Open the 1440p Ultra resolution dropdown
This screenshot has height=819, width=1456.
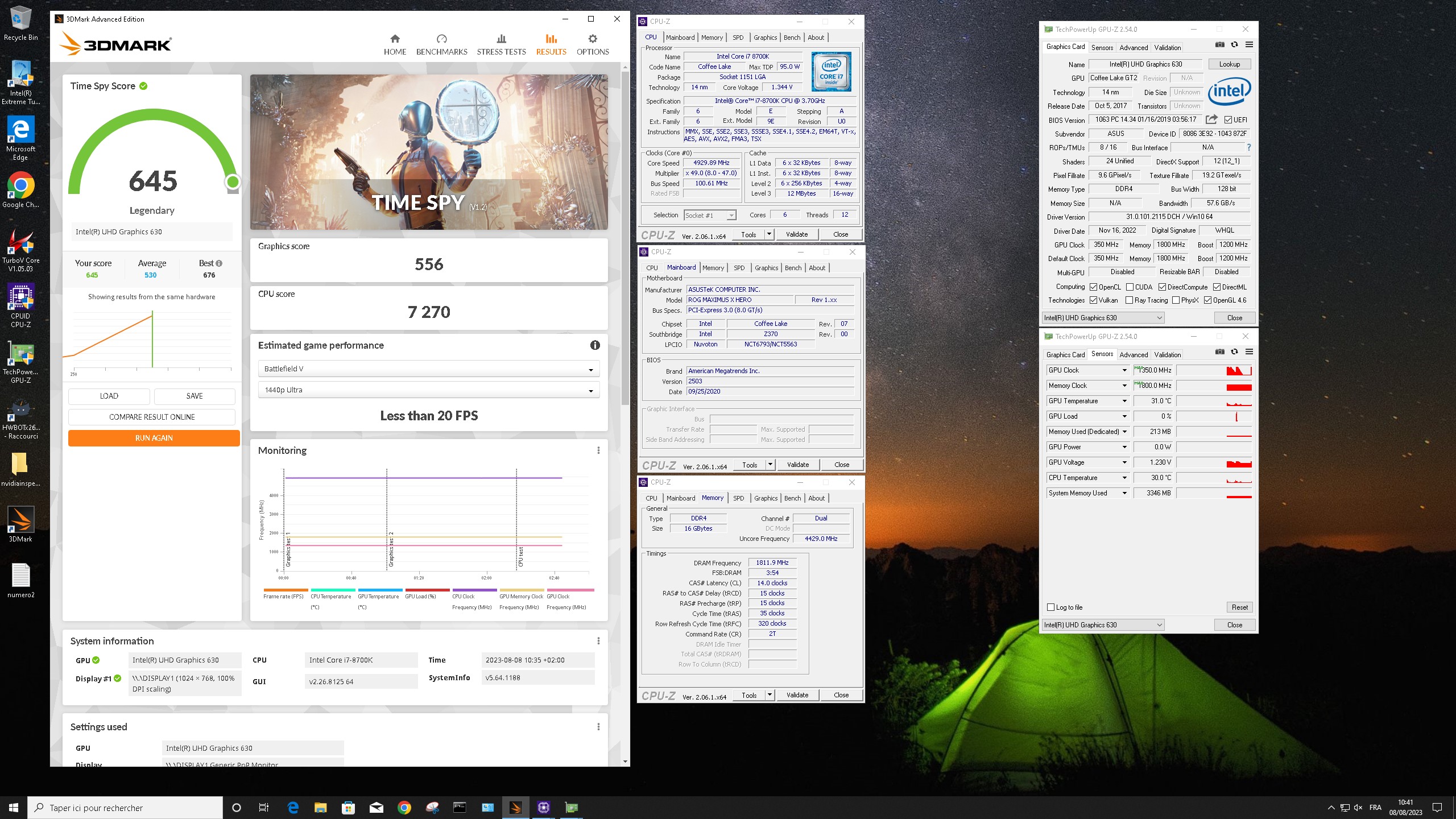click(429, 390)
